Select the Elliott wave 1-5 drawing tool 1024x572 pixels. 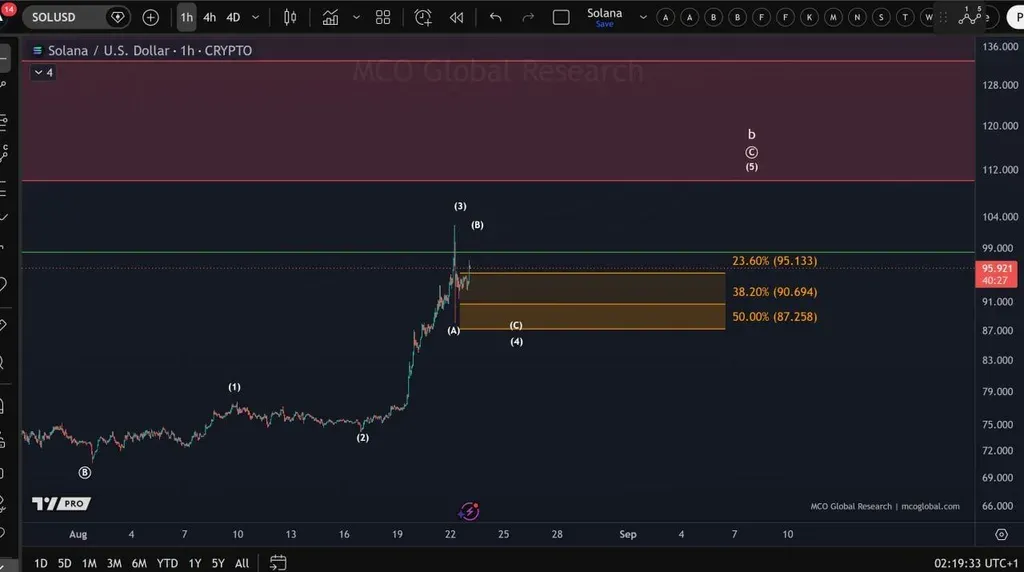point(970,16)
